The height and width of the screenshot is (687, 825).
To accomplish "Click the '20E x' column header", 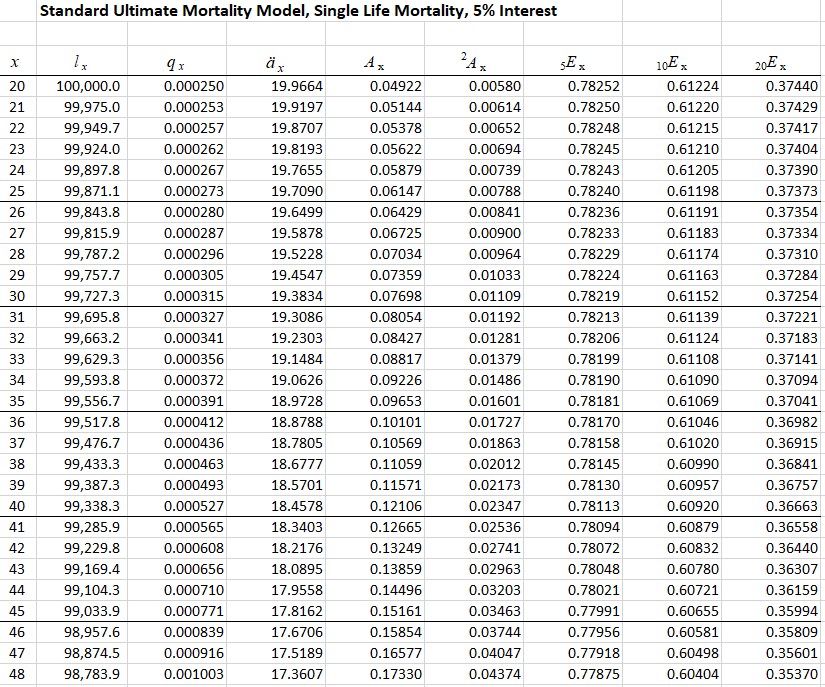I will click(x=771, y=64).
